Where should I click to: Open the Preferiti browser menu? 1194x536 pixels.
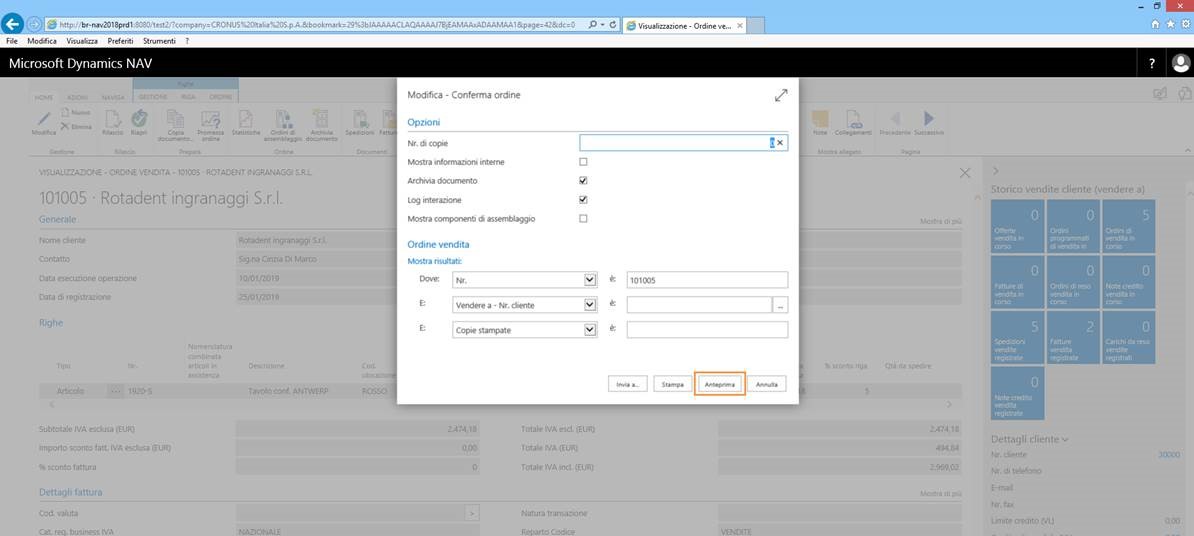[120, 41]
